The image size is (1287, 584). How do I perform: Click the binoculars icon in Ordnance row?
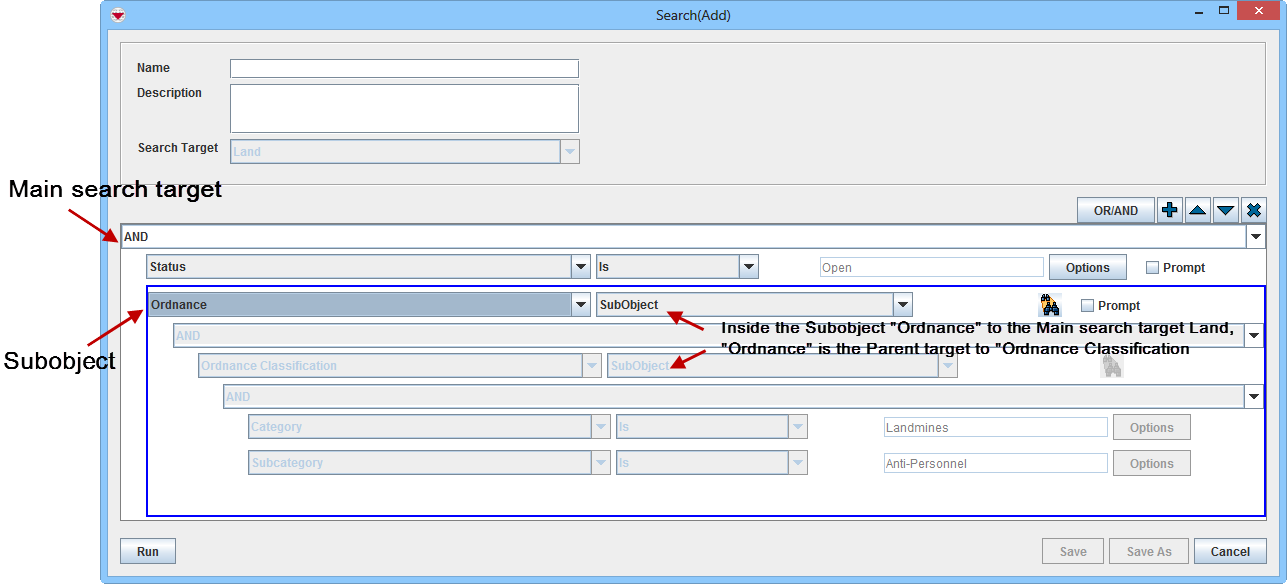1049,305
